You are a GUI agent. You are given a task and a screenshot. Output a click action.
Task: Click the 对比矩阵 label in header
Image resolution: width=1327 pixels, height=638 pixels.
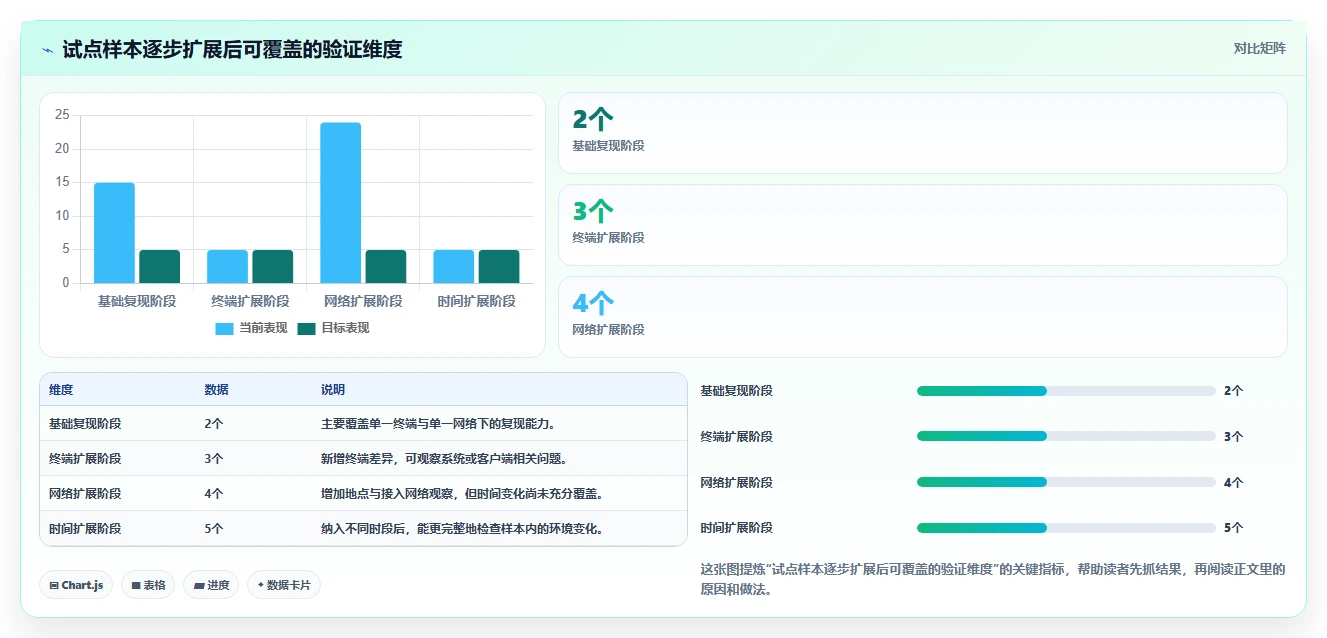point(1259,48)
